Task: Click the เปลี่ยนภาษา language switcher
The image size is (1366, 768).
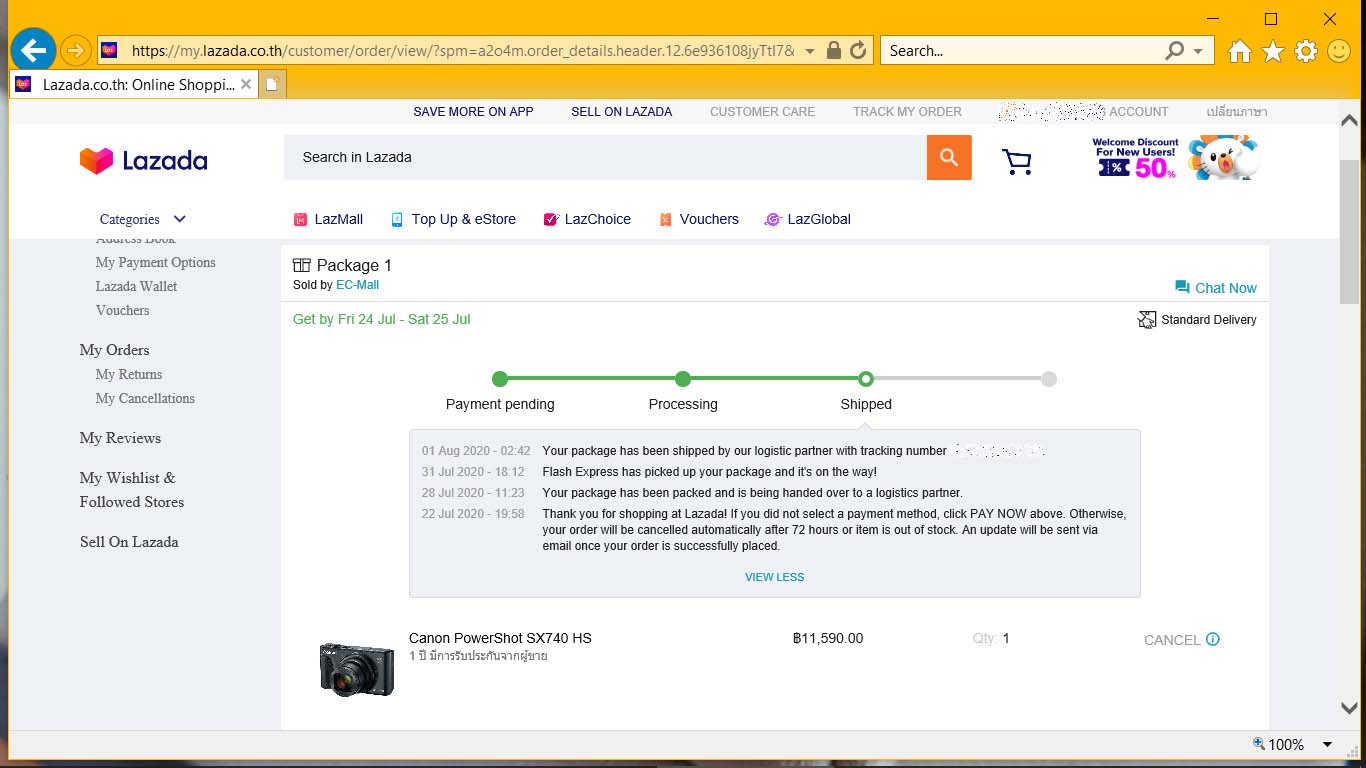Action: (x=1237, y=112)
